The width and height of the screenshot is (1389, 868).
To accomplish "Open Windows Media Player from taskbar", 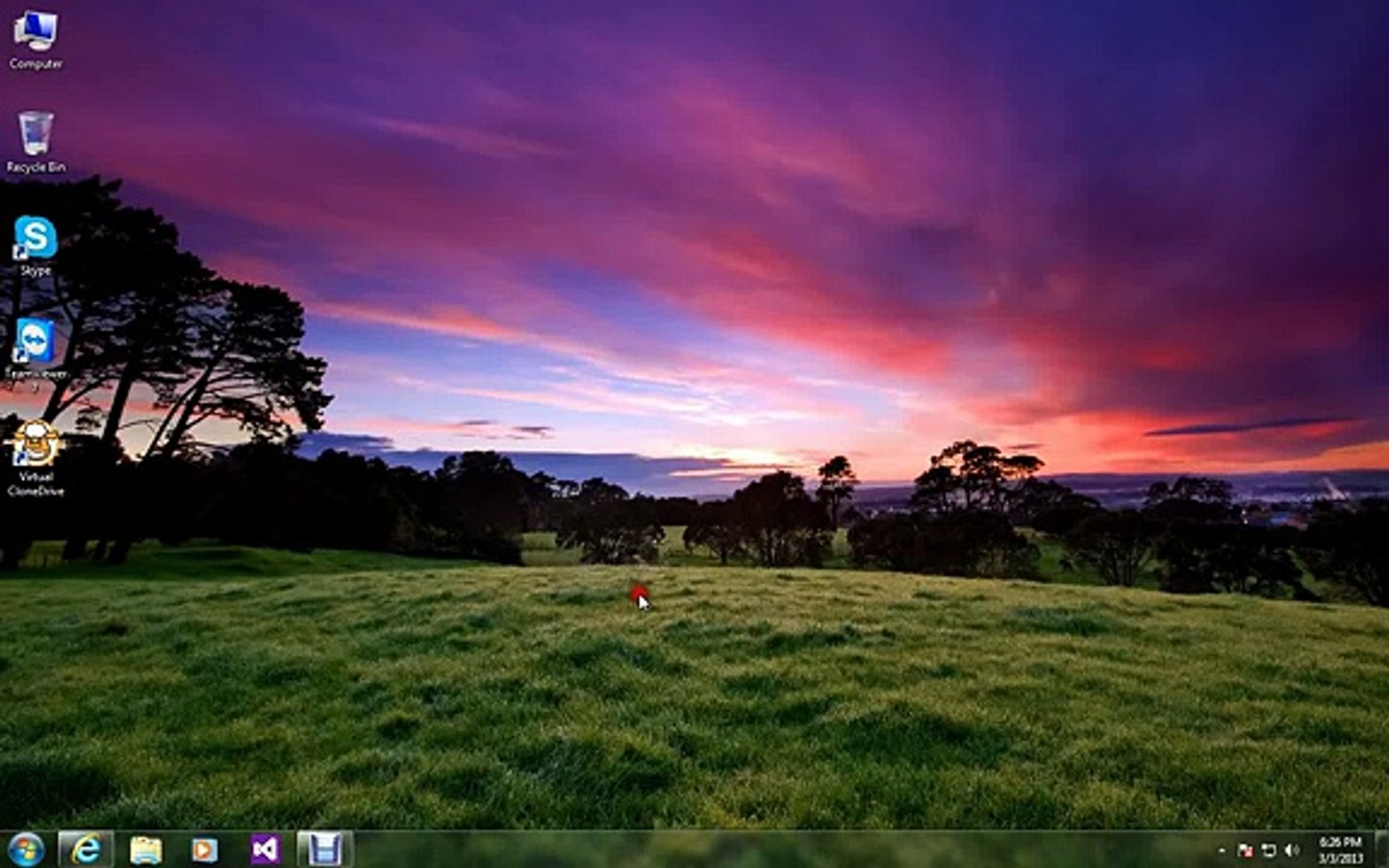I will [204, 850].
